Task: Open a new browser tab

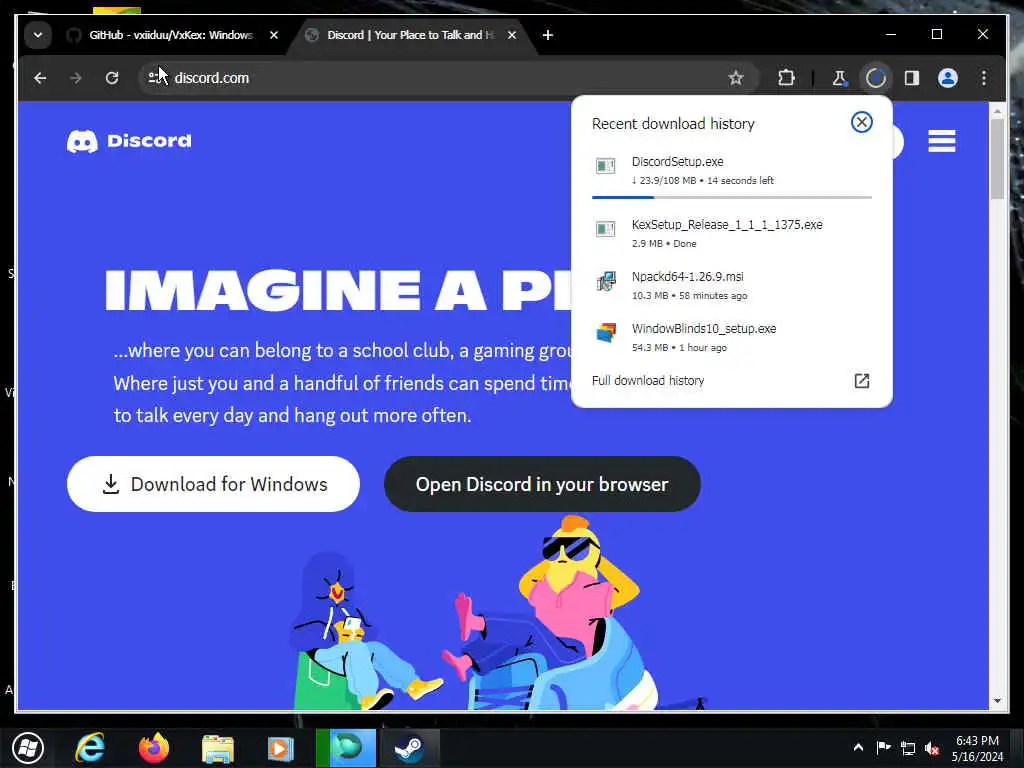Action: tap(548, 35)
